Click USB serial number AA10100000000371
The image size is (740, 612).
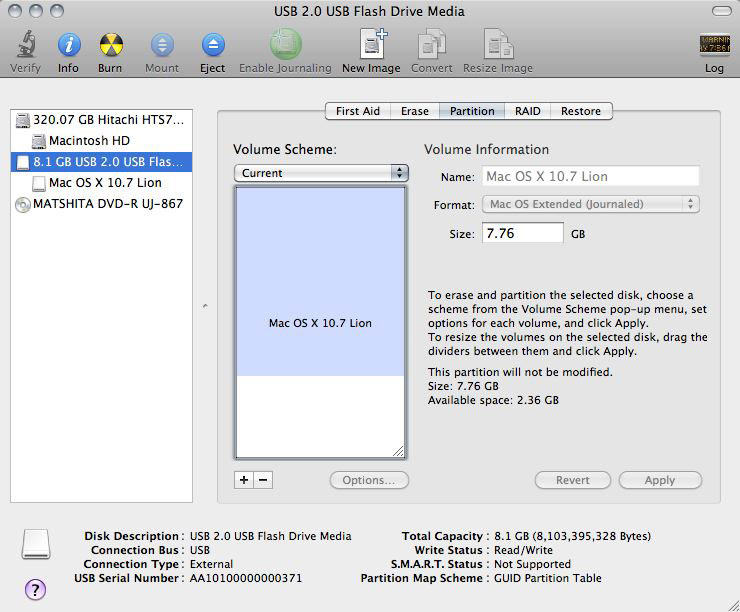coord(245,578)
